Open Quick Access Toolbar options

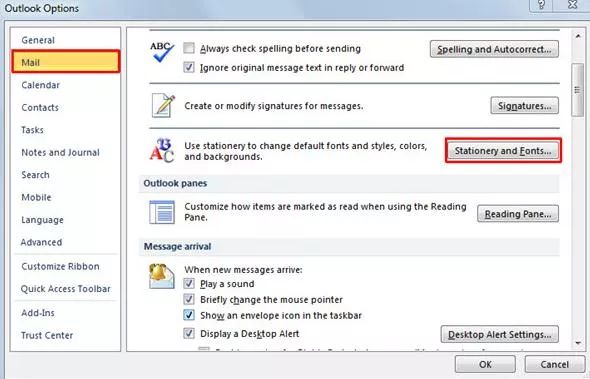point(65,289)
